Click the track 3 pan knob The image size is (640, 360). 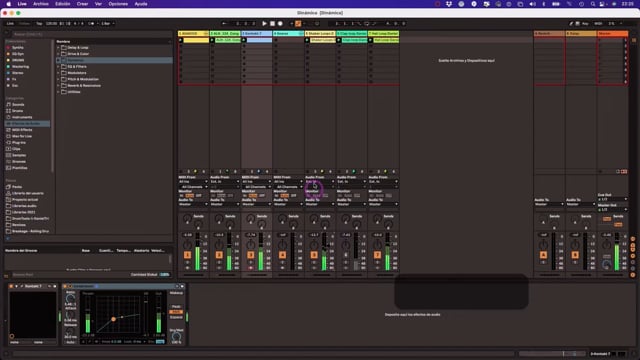click(x=251, y=244)
